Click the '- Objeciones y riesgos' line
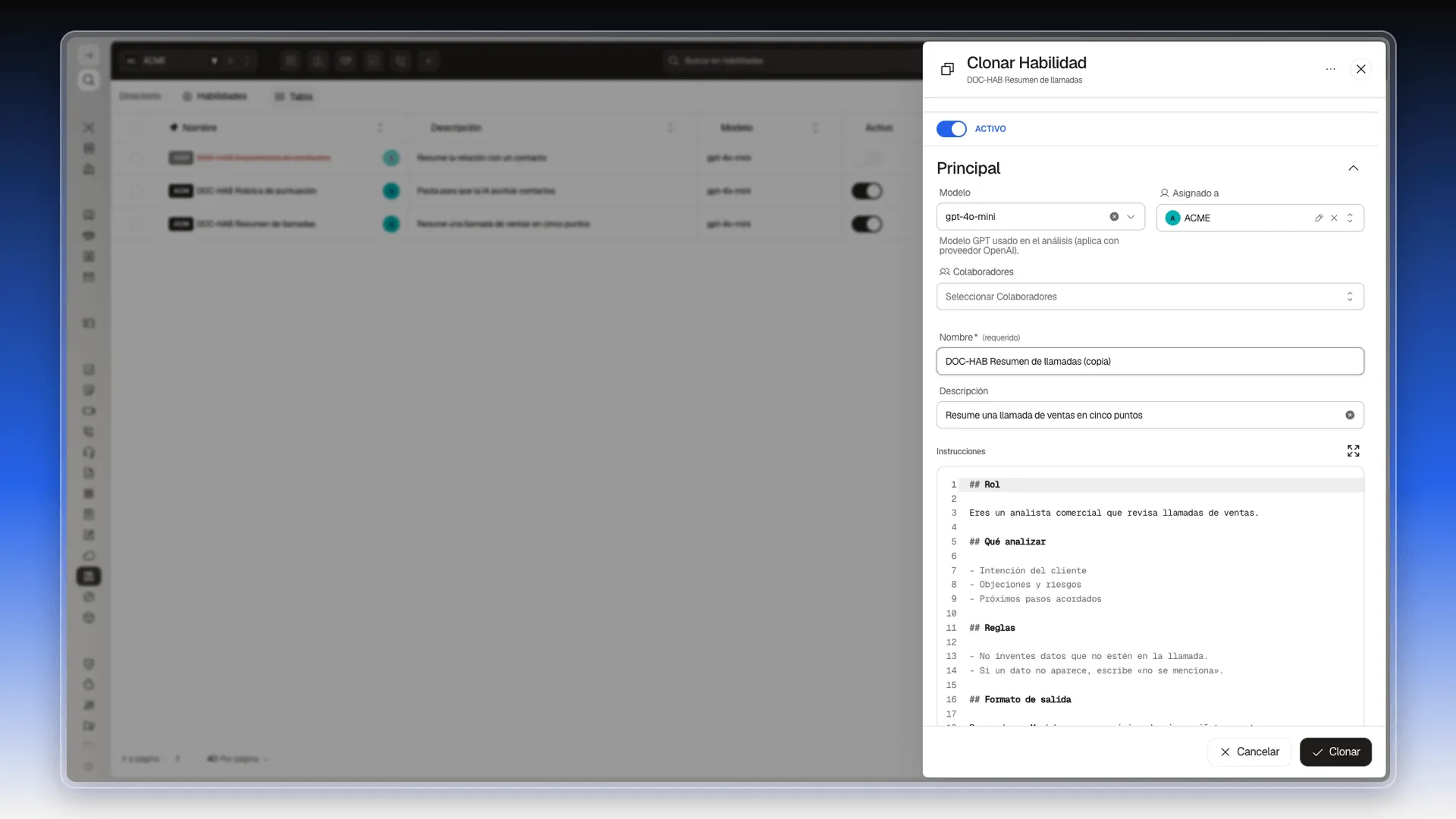The image size is (1456, 819). coord(1025,585)
